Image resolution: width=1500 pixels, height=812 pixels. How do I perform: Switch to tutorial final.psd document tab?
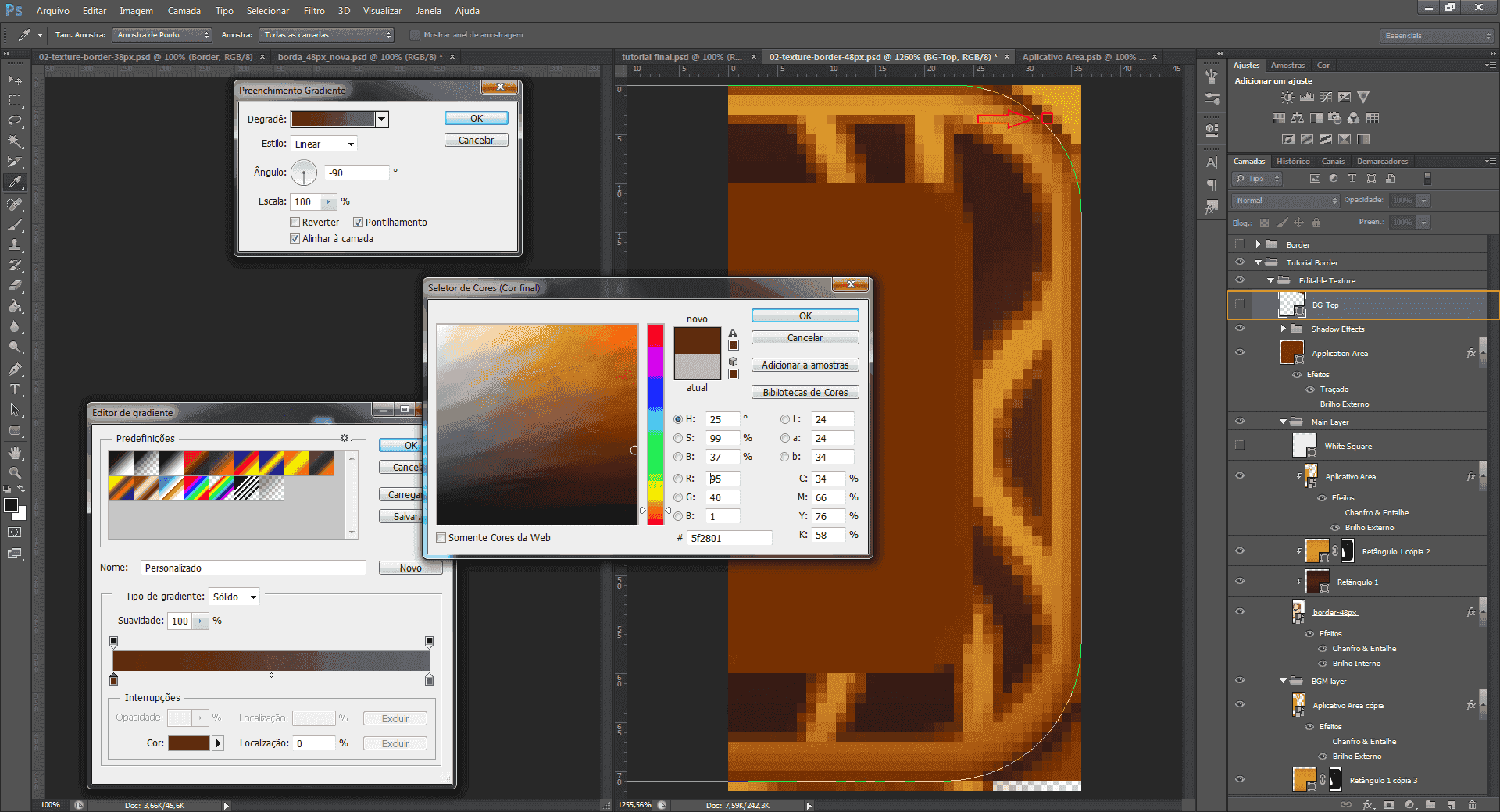pos(682,57)
